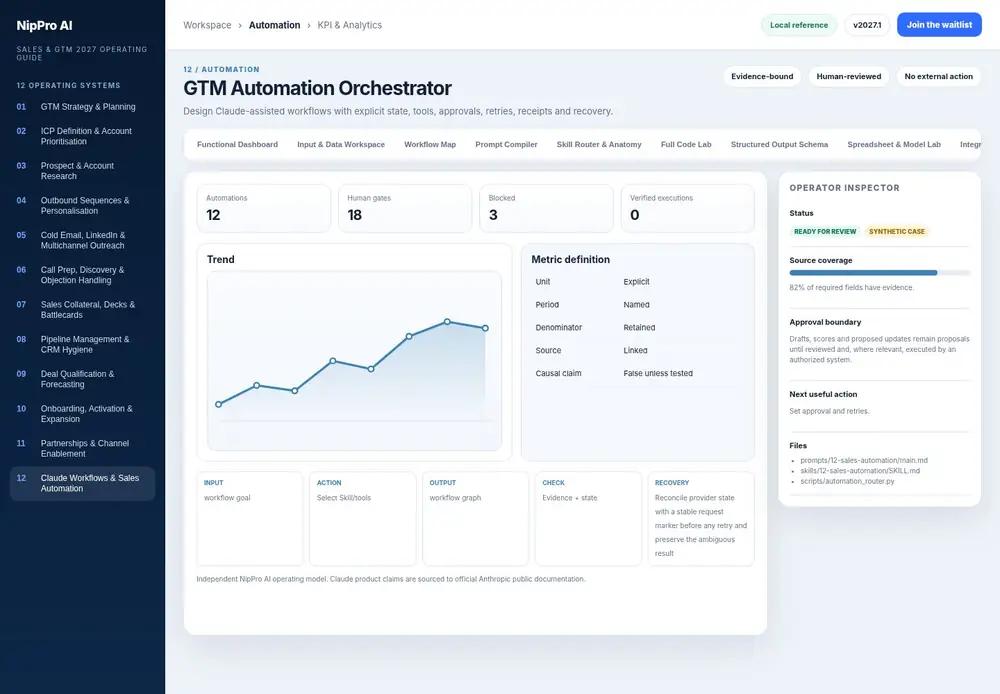Select 11 Partnerships & Channel Enablement
Image resolution: width=1000 pixels, height=694 pixels.
pos(82,448)
